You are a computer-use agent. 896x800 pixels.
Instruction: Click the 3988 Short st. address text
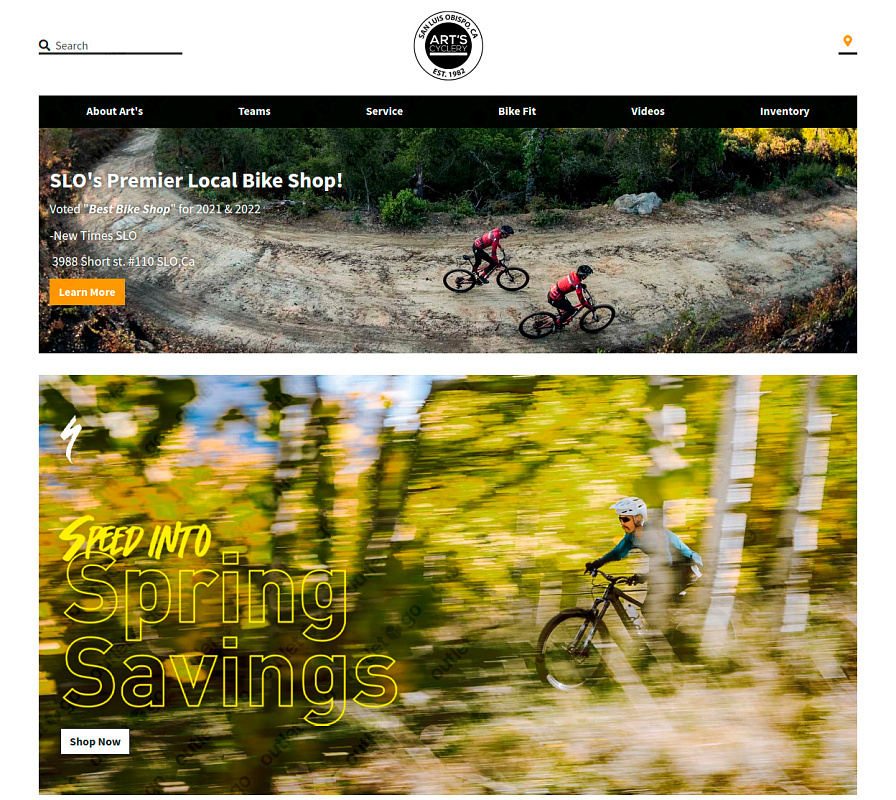click(123, 262)
